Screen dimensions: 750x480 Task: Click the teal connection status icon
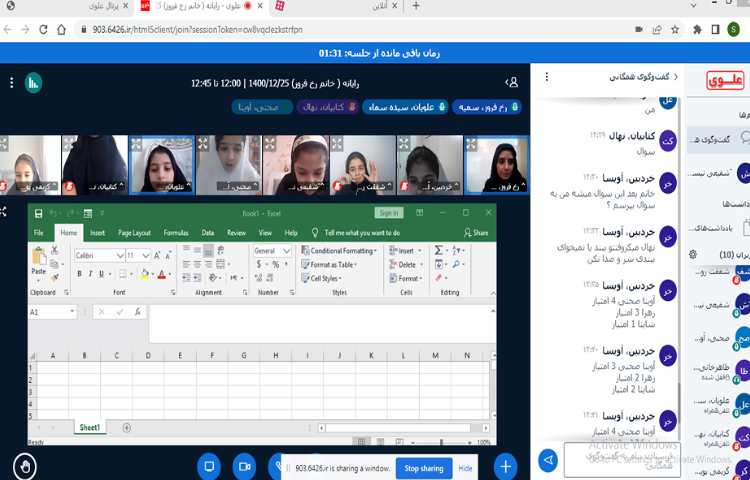coord(33,83)
